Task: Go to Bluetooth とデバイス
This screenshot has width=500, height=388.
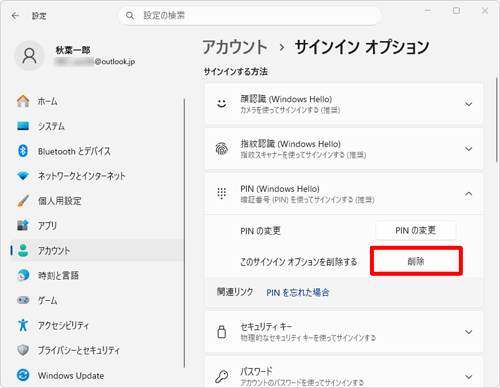Action: click(x=97, y=151)
